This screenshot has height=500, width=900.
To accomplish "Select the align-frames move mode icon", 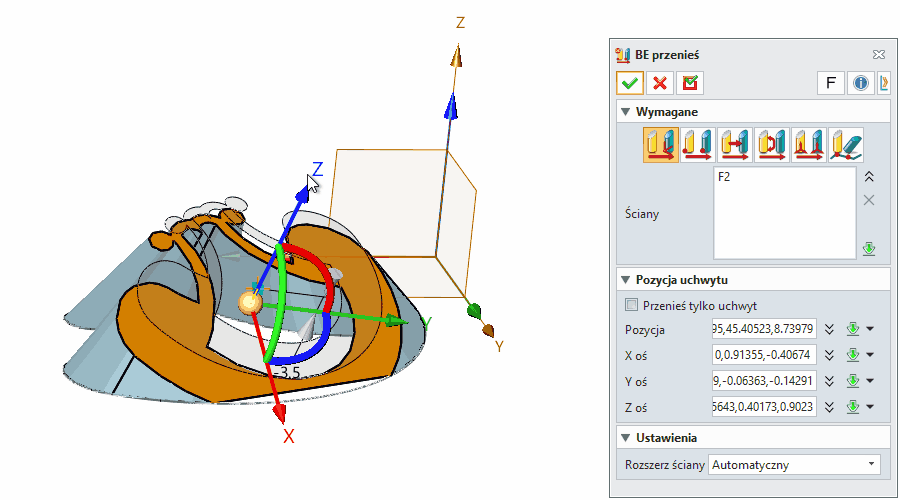I will coord(808,145).
